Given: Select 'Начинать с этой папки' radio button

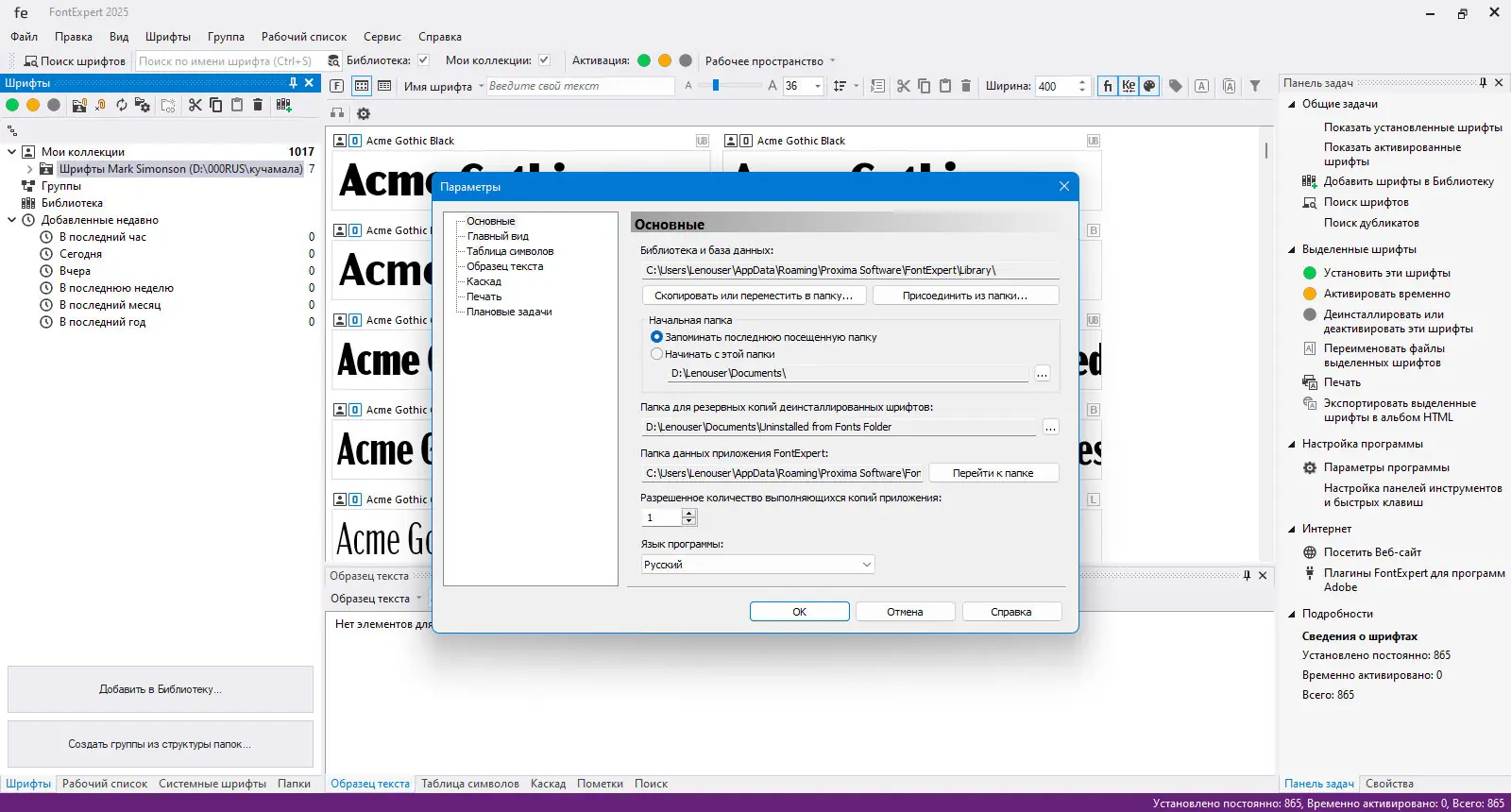Looking at the screenshot, I should tap(657, 354).
